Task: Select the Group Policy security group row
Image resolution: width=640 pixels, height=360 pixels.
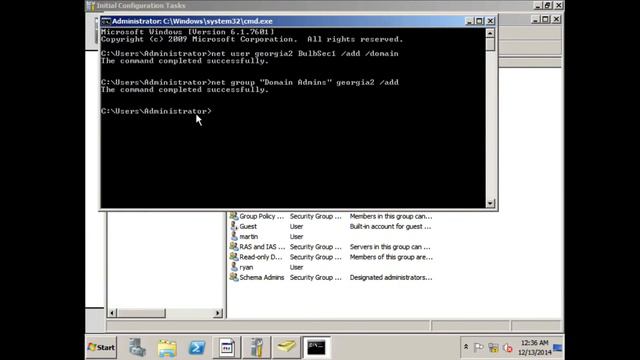Action: (x=331, y=216)
